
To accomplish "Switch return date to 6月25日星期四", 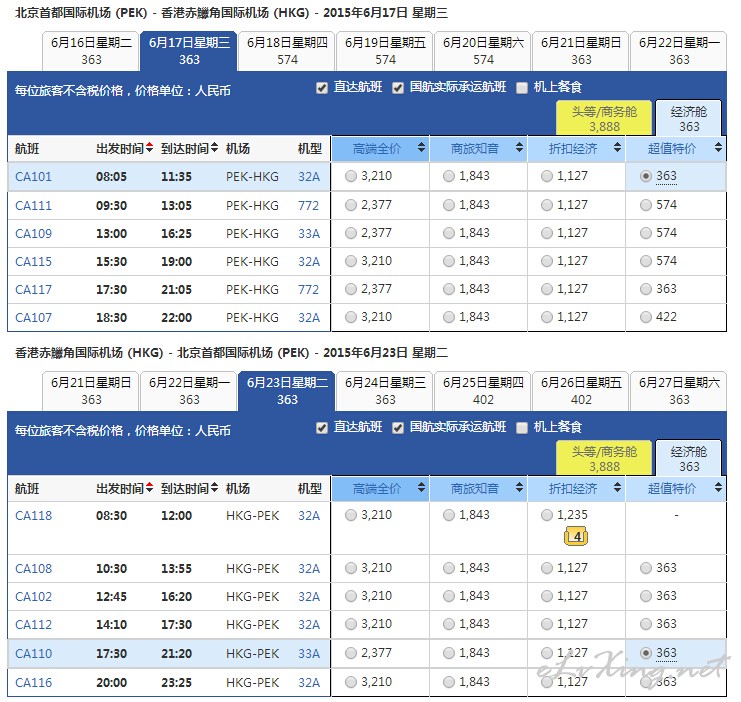I will [483, 391].
